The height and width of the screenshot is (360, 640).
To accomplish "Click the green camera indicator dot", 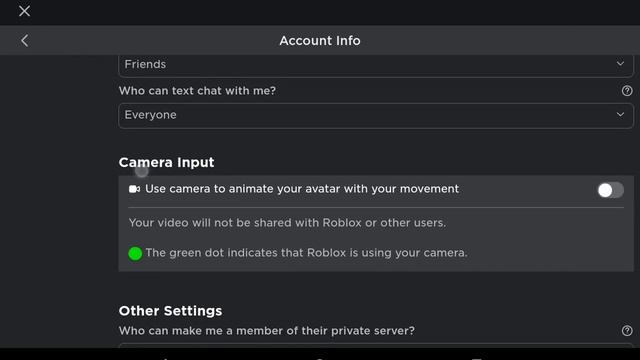I will [135, 253].
